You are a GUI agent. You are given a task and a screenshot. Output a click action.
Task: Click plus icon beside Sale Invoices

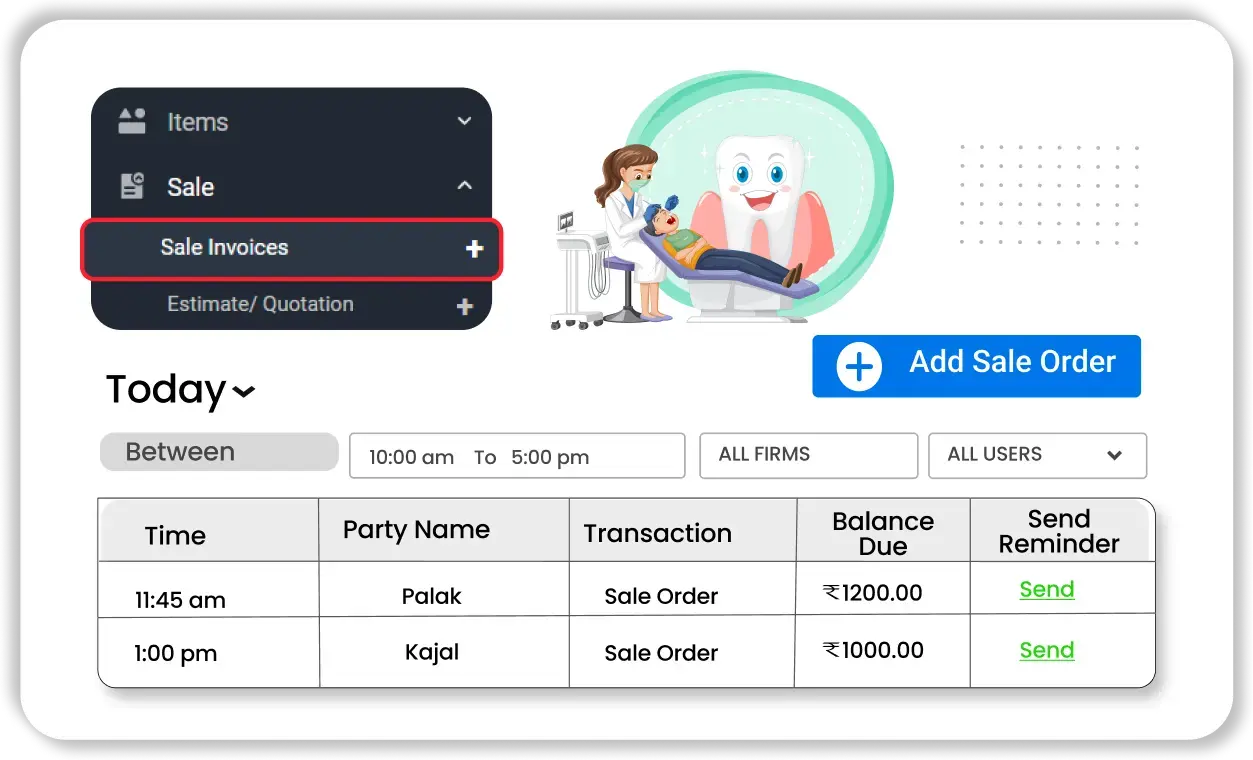474,249
